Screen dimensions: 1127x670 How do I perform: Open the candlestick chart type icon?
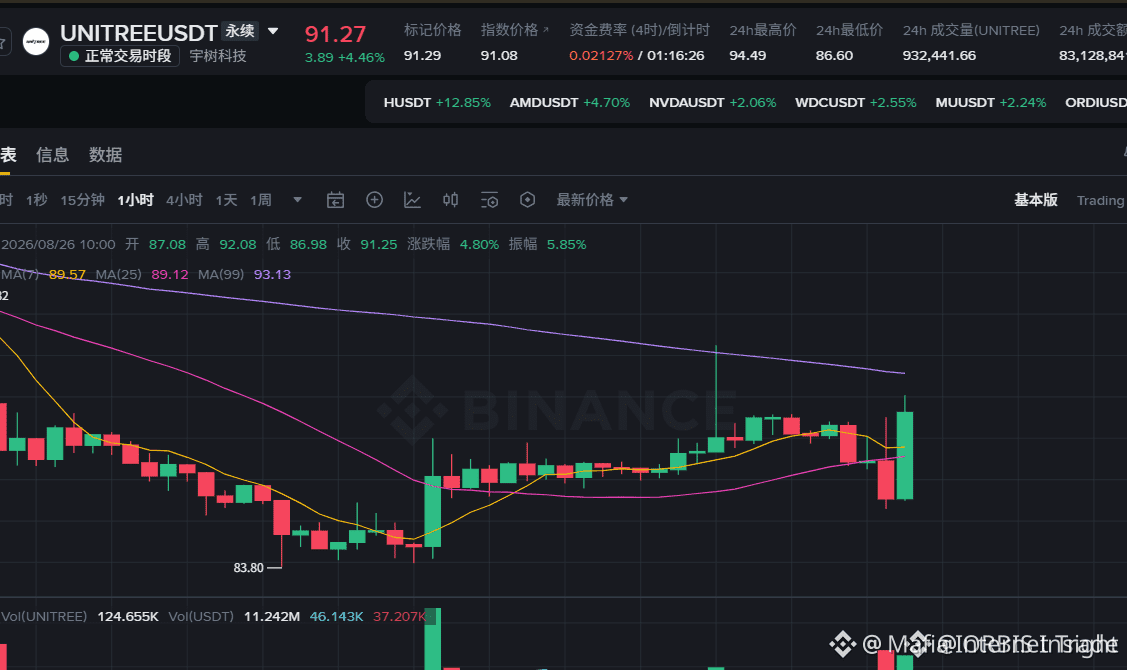pyautogui.click(x=451, y=200)
